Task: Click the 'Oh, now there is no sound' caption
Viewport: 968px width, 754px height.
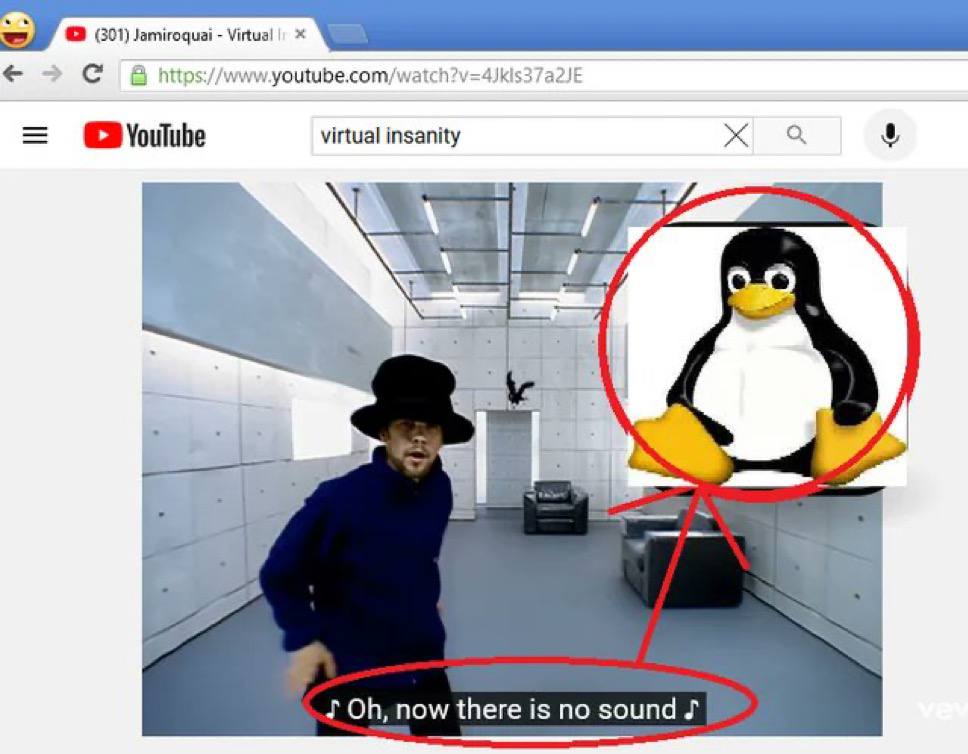Action: [x=513, y=710]
